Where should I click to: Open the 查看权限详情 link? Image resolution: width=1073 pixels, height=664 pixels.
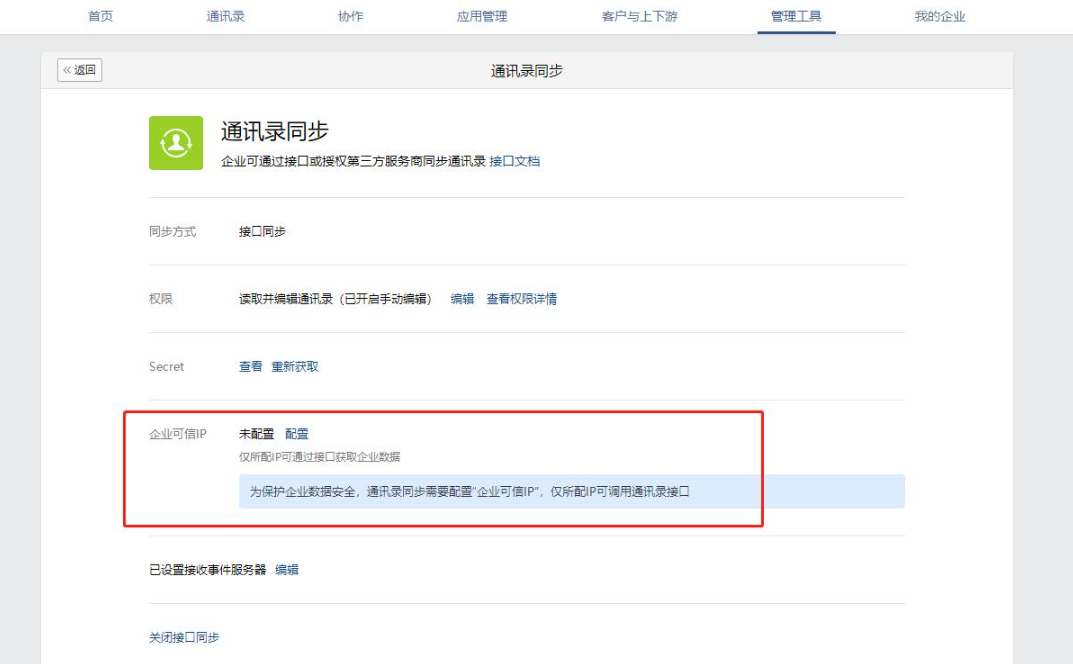point(521,299)
